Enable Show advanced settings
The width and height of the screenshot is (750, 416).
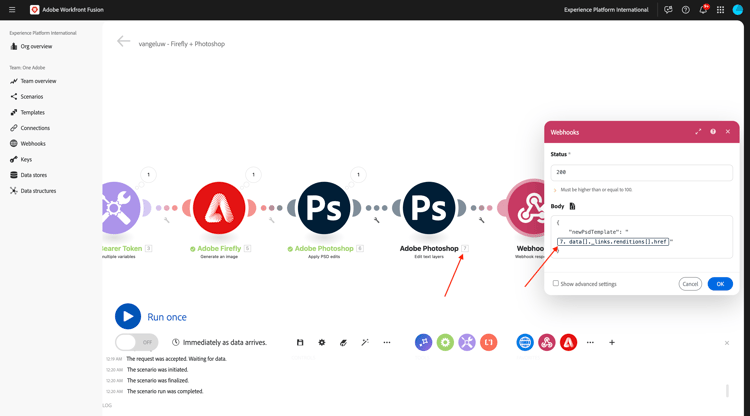555,284
